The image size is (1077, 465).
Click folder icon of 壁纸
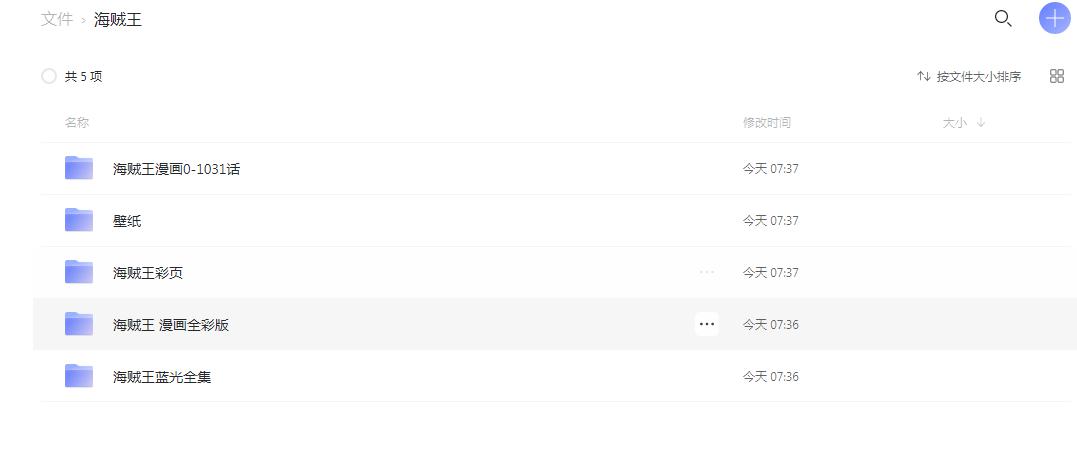tap(79, 220)
